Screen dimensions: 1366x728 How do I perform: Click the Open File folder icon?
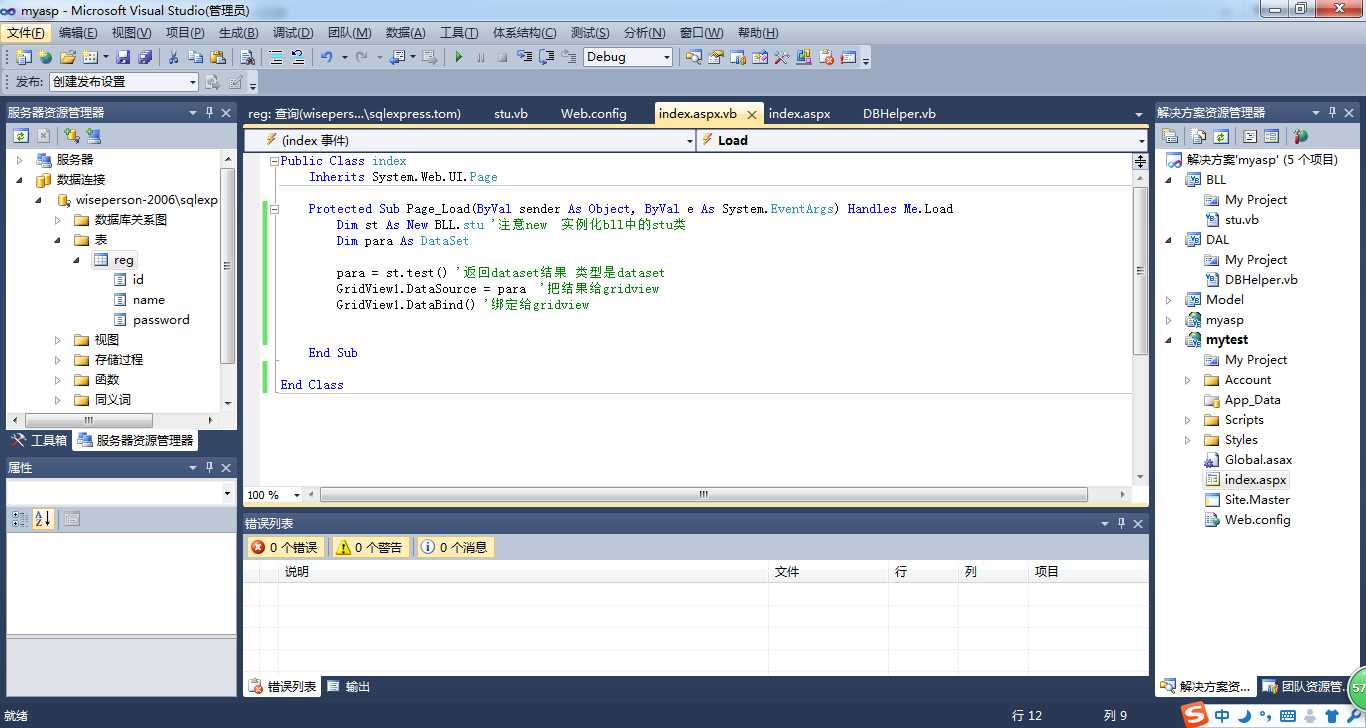click(67, 57)
